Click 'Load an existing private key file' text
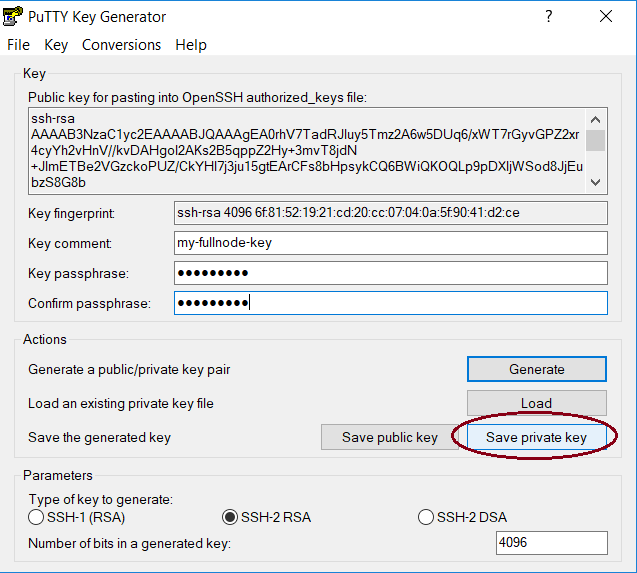 121,404
